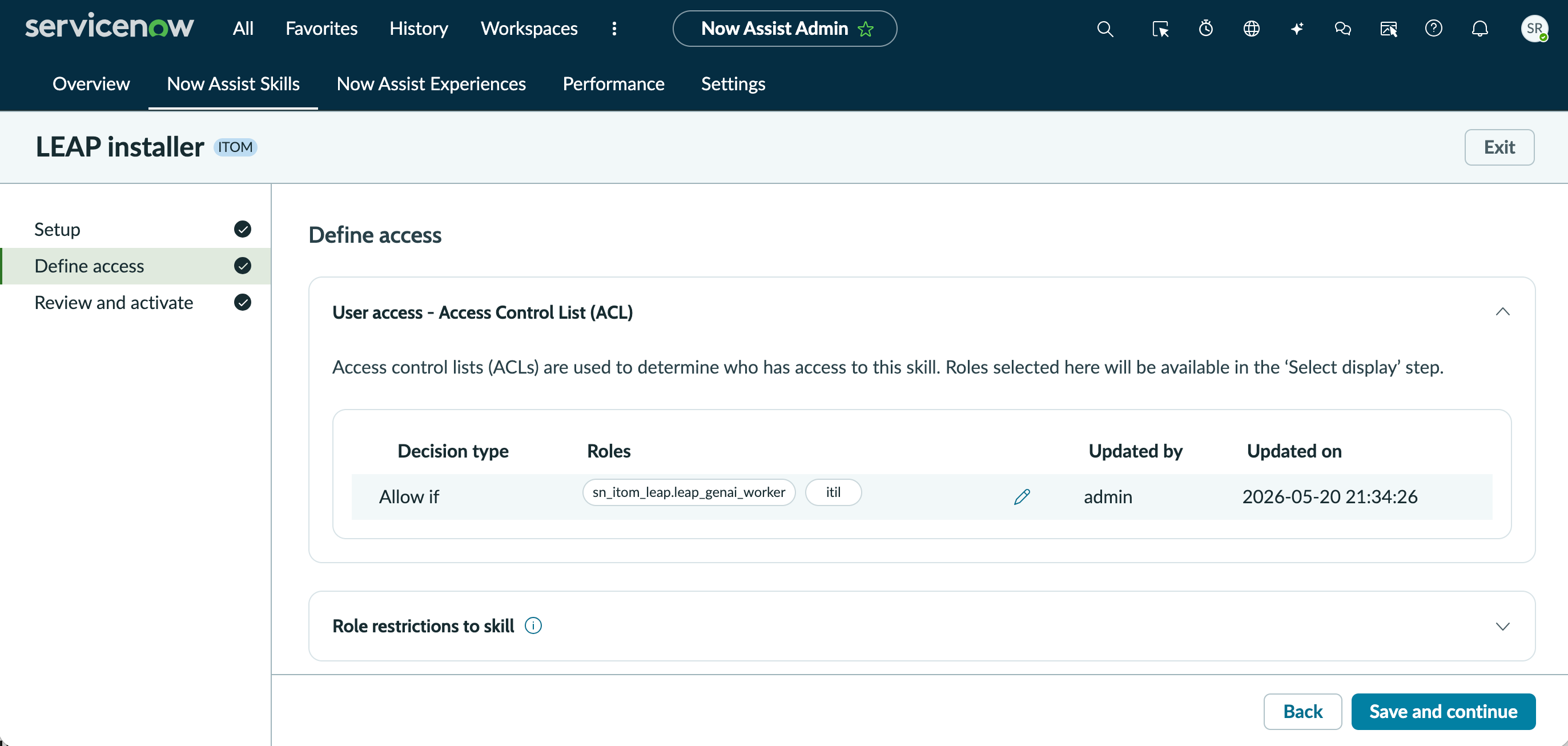This screenshot has width=1568, height=746.
Task: Switch to the Now Assist Experiences tab
Action: coord(431,83)
